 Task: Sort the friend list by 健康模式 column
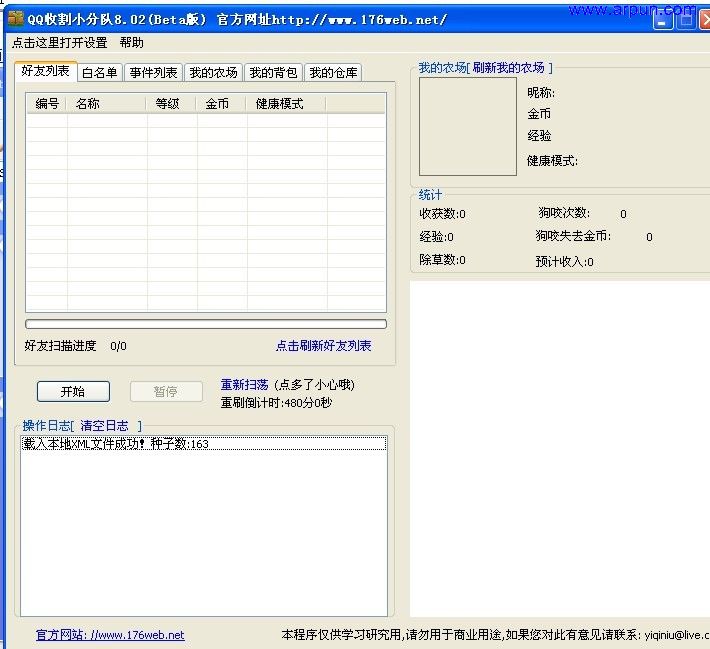tap(287, 104)
